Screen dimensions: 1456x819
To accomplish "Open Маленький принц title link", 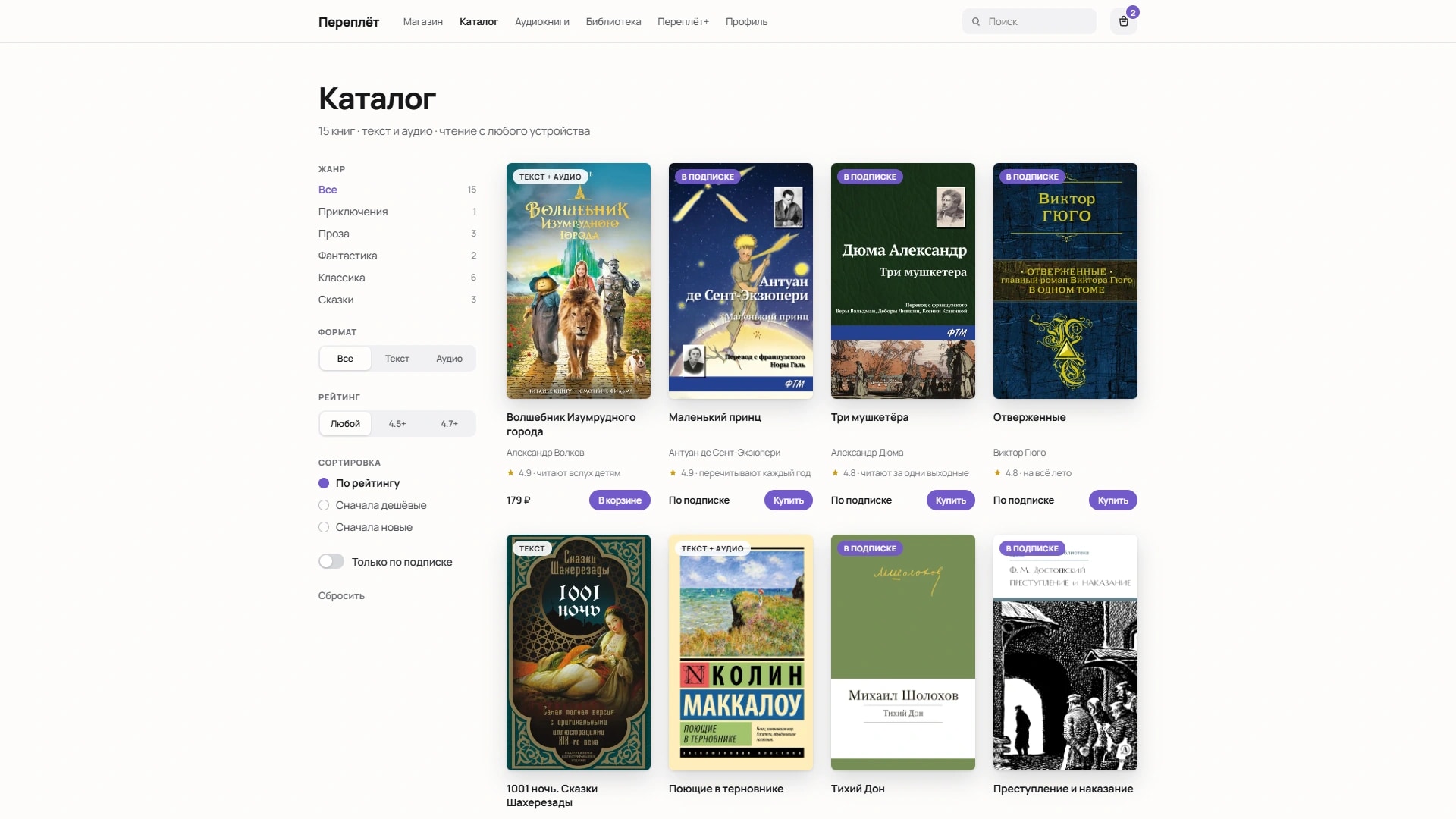I will pos(715,418).
